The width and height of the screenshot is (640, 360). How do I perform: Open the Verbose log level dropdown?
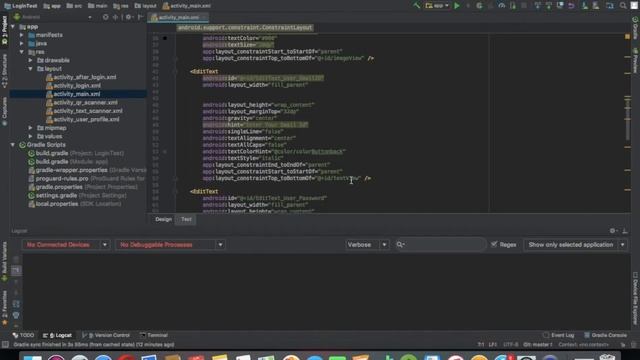pyautogui.click(x=367, y=245)
